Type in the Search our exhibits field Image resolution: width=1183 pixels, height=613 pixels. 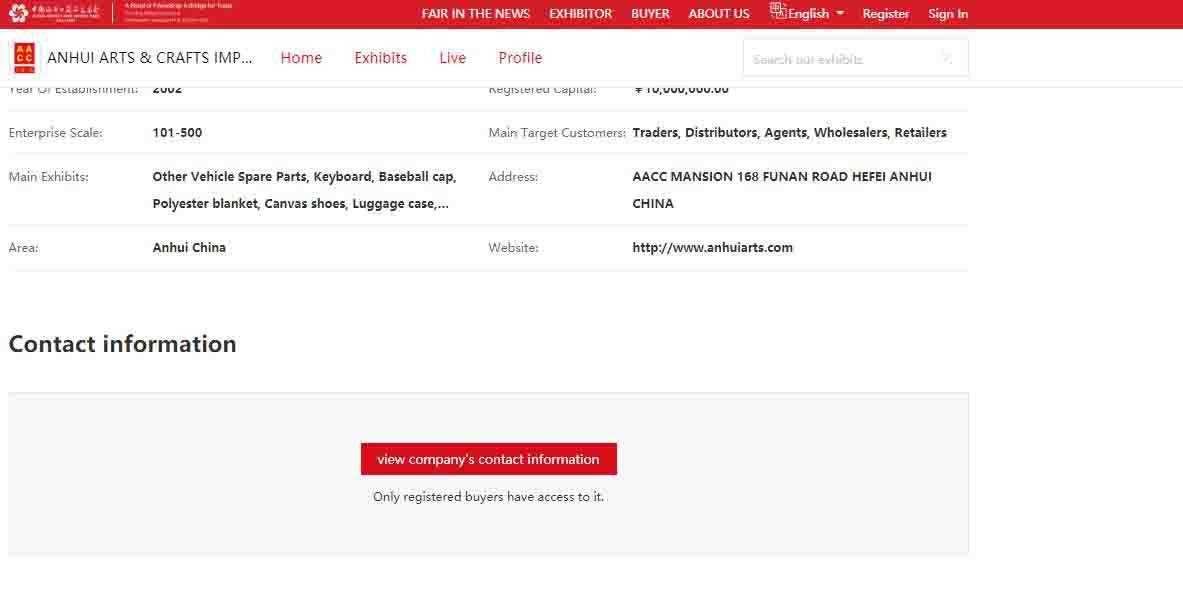pyautogui.click(x=840, y=59)
